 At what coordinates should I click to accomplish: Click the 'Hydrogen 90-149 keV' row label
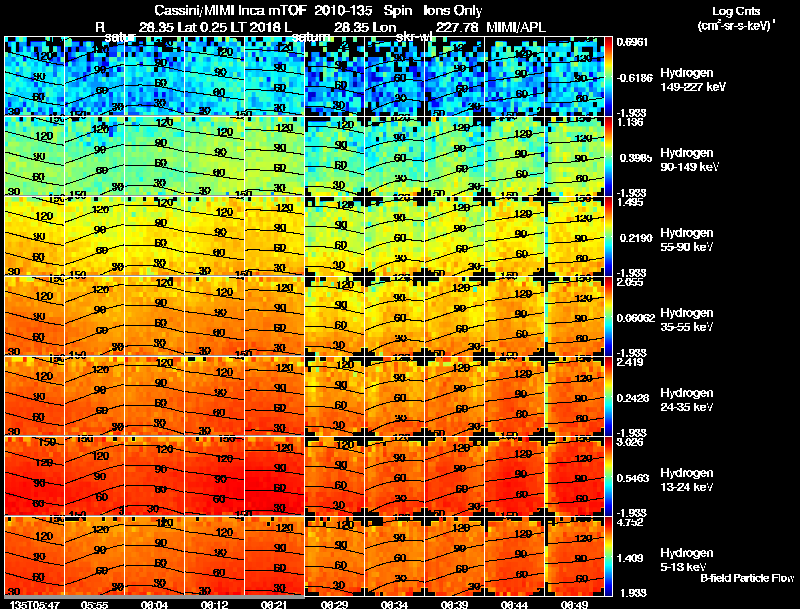pyautogui.click(x=690, y=160)
